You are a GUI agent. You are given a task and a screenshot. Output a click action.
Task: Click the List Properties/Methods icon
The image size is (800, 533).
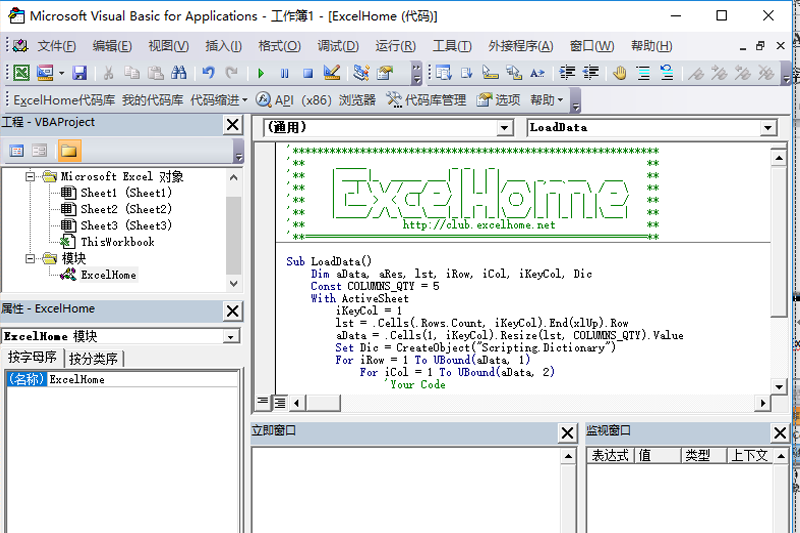(x=443, y=73)
